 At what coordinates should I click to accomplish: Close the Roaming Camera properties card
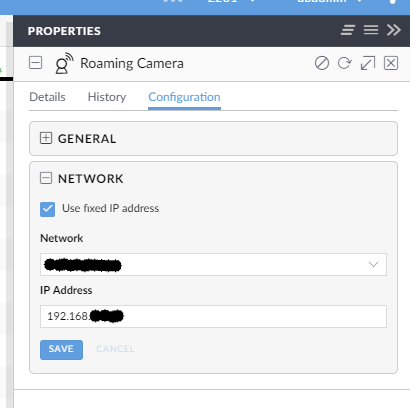point(391,63)
